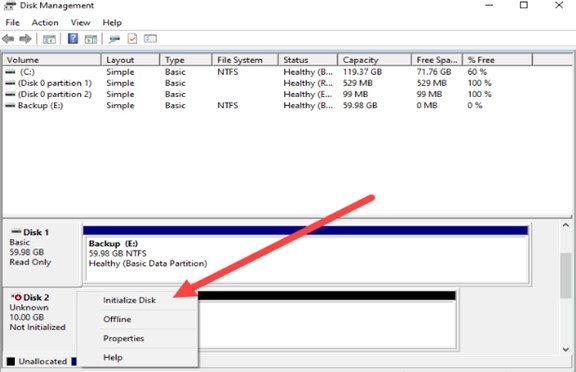This screenshot has height=372, width=576.
Task: Sort by the Type column header
Action: click(x=186, y=60)
